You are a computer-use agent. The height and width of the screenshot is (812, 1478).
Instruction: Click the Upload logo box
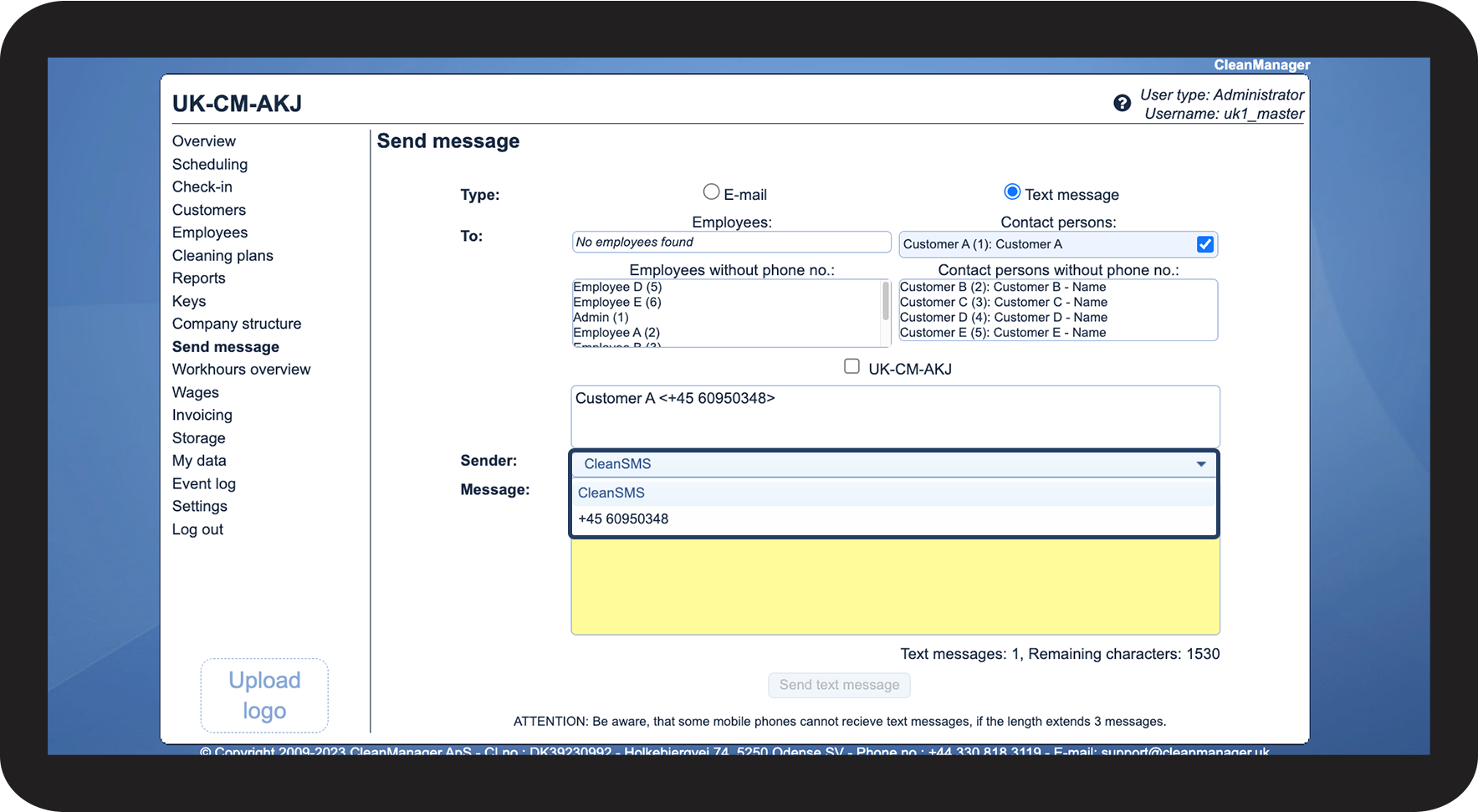point(264,695)
